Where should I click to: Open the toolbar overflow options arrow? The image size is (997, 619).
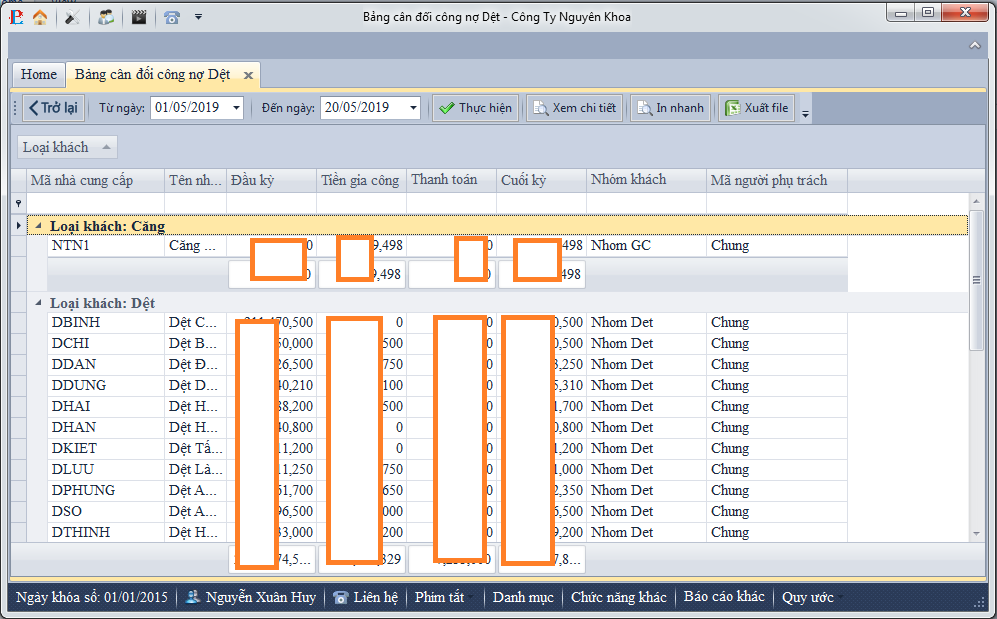coord(805,114)
